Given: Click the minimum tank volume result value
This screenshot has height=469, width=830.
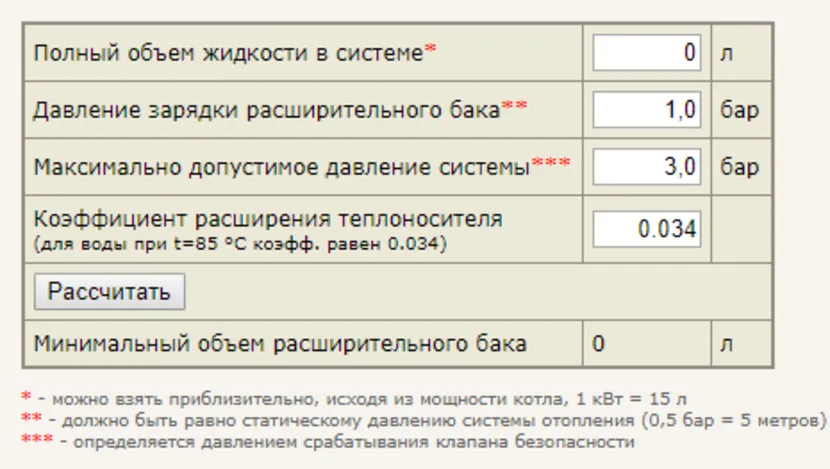Looking at the screenshot, I should pos(598,345).
